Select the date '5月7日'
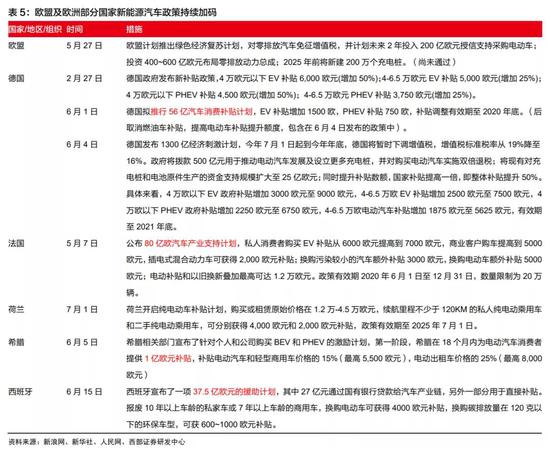Screen dimensions: 550x449 82,243
